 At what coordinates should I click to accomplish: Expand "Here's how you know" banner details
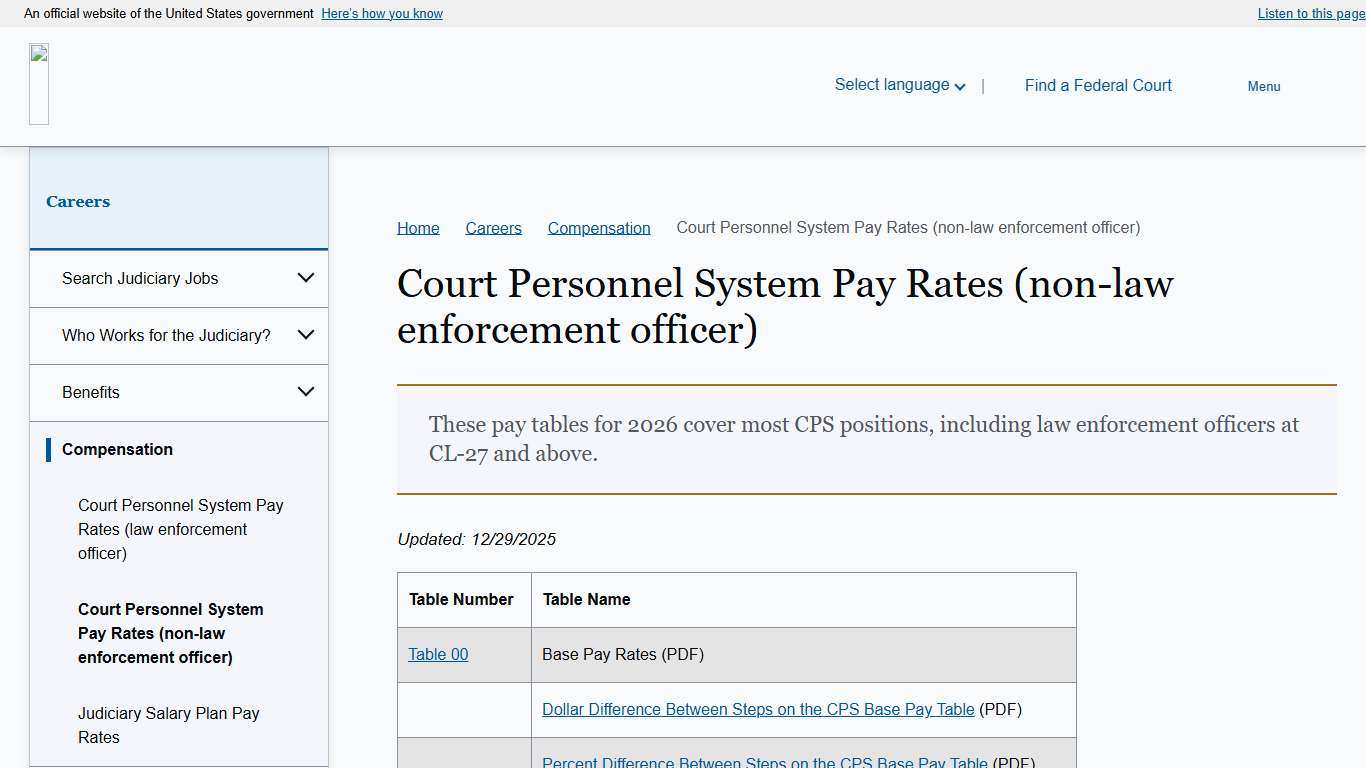point(381,13)
